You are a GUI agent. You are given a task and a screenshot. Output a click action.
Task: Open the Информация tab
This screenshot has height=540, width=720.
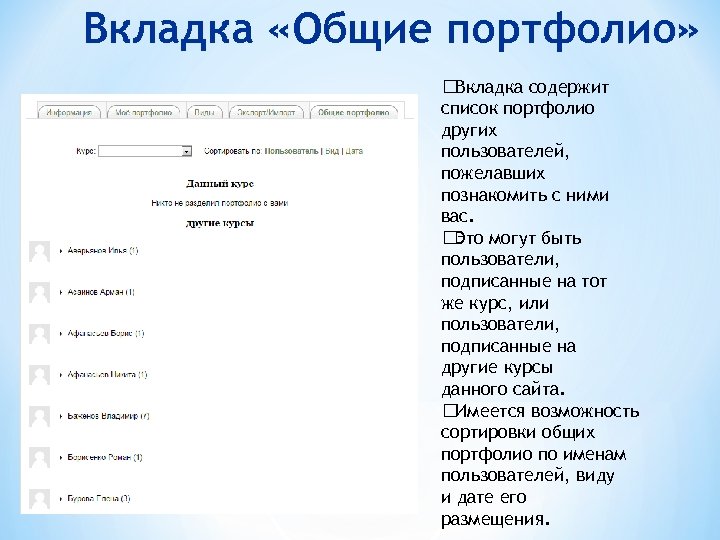coord(69,112)
